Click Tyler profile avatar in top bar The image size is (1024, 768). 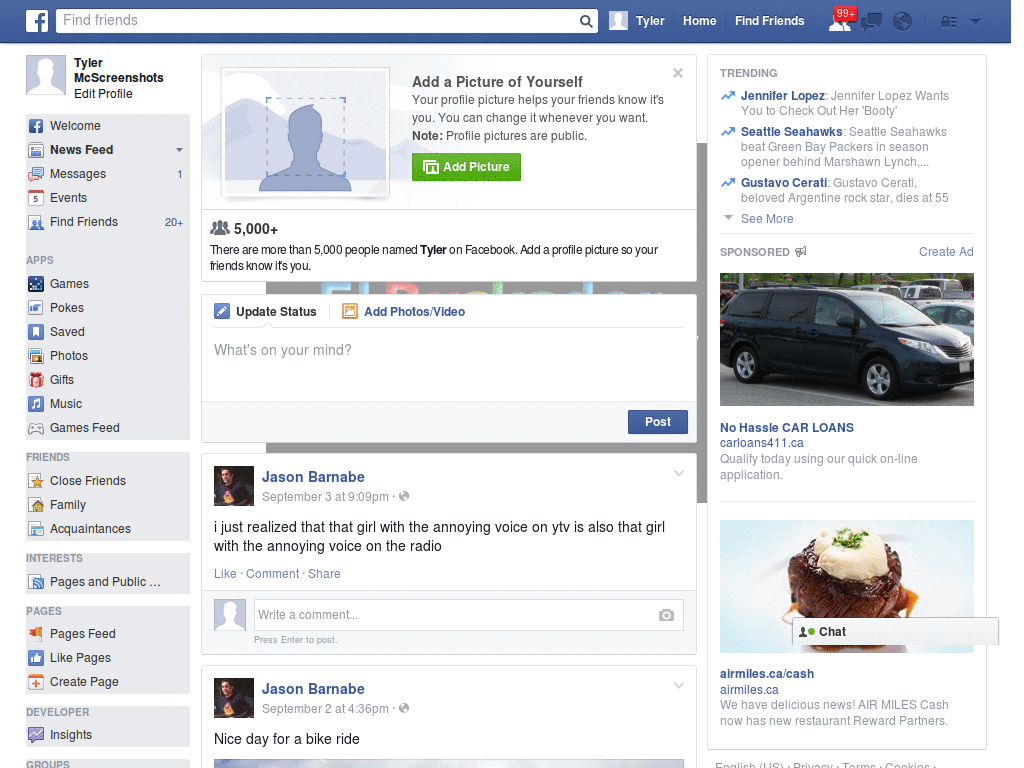tap(618, 21)
